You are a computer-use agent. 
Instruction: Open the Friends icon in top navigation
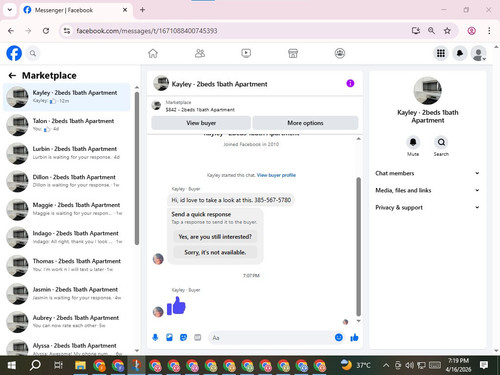pyautogui.click(x=200, y=53)
